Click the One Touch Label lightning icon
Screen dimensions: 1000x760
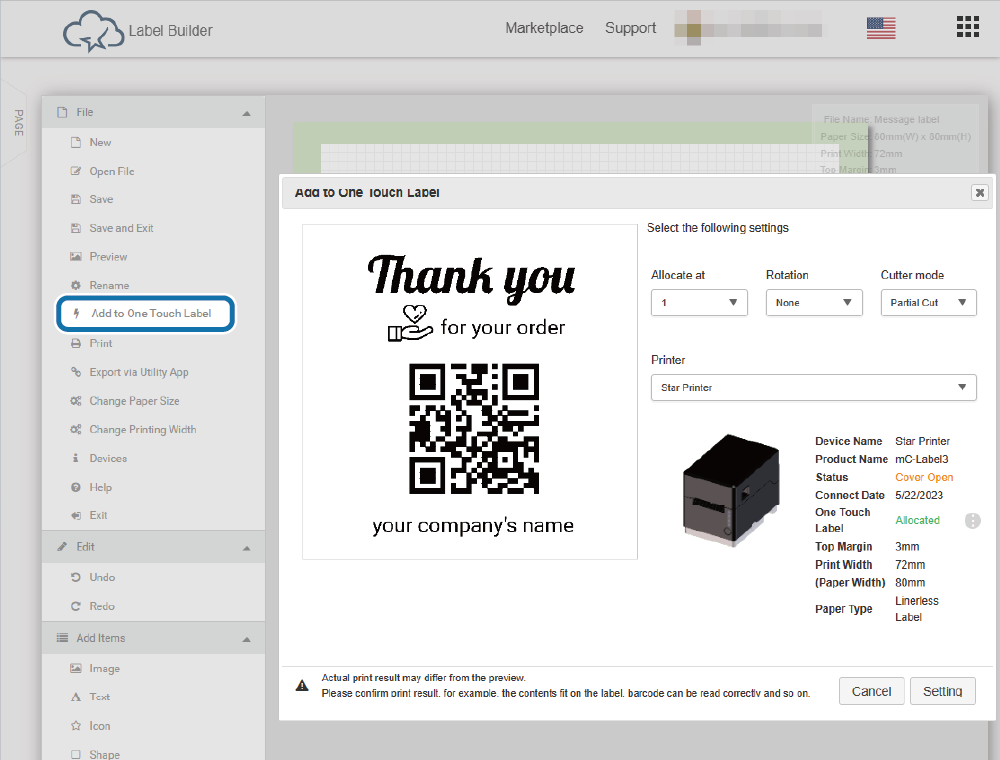(77, 313)
